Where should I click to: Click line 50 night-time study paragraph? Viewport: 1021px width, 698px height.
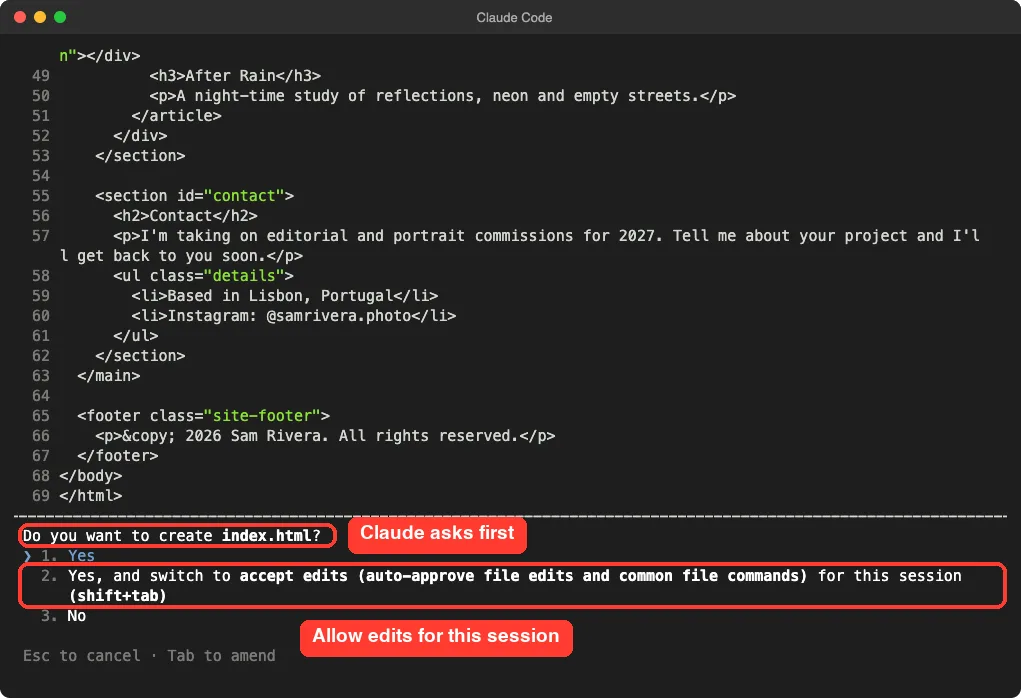pos(443,96)
